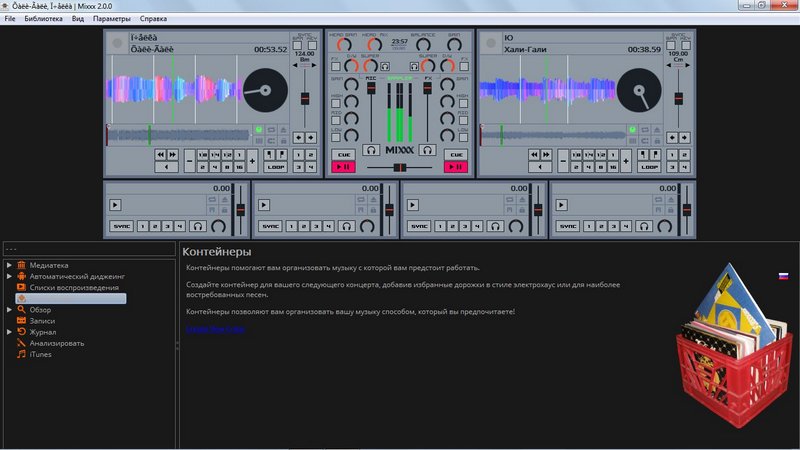Trigger hotcue 1 on left deck
The width and height of the screenshot is (800, 450).
point(298,155)
